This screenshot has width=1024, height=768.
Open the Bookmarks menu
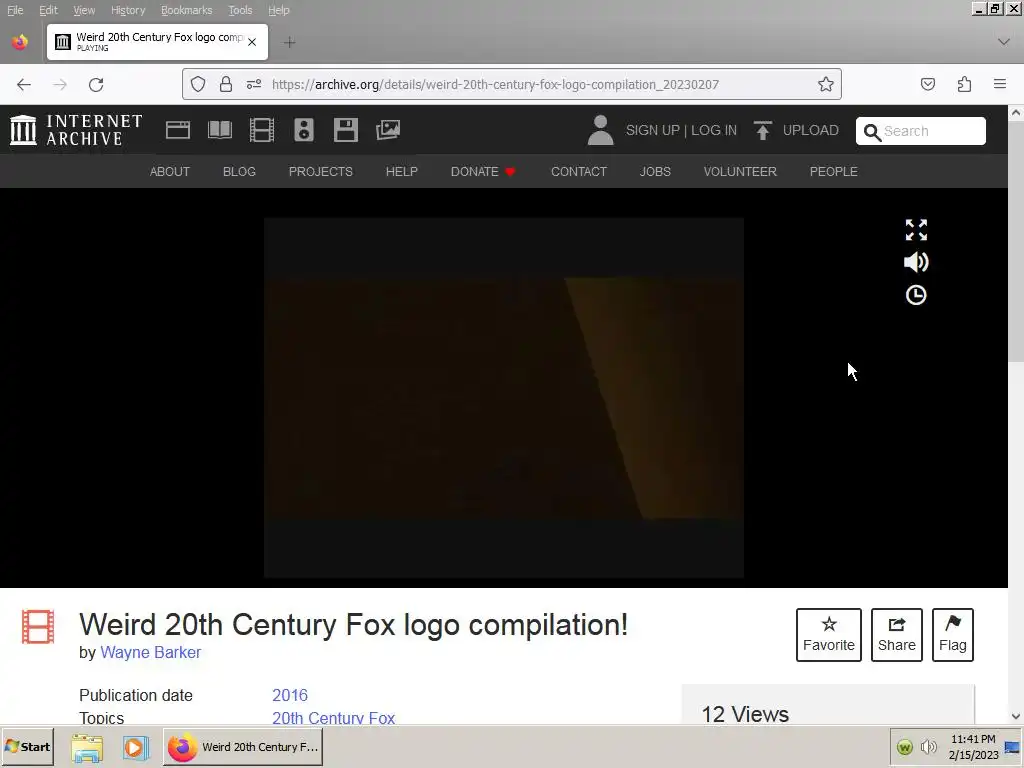187,10
